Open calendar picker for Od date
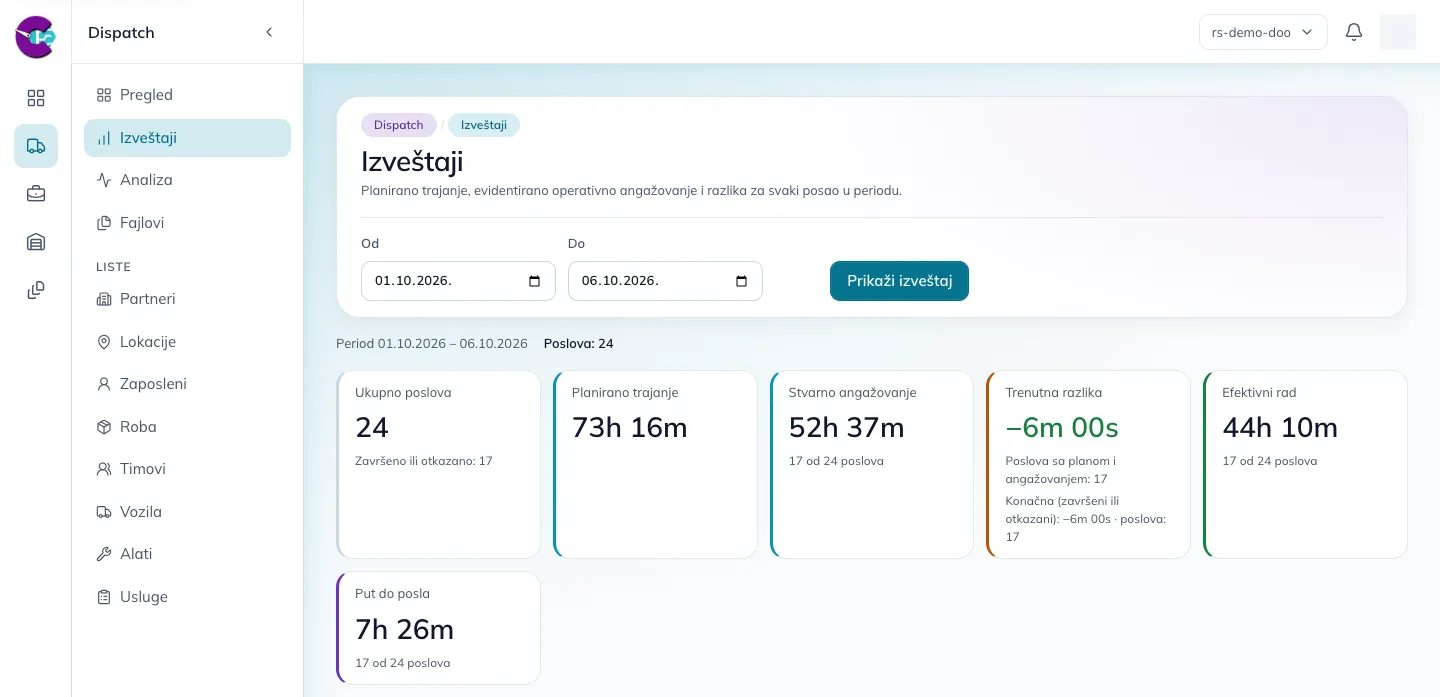The image size is (1440, 697). tap(535, 281)
